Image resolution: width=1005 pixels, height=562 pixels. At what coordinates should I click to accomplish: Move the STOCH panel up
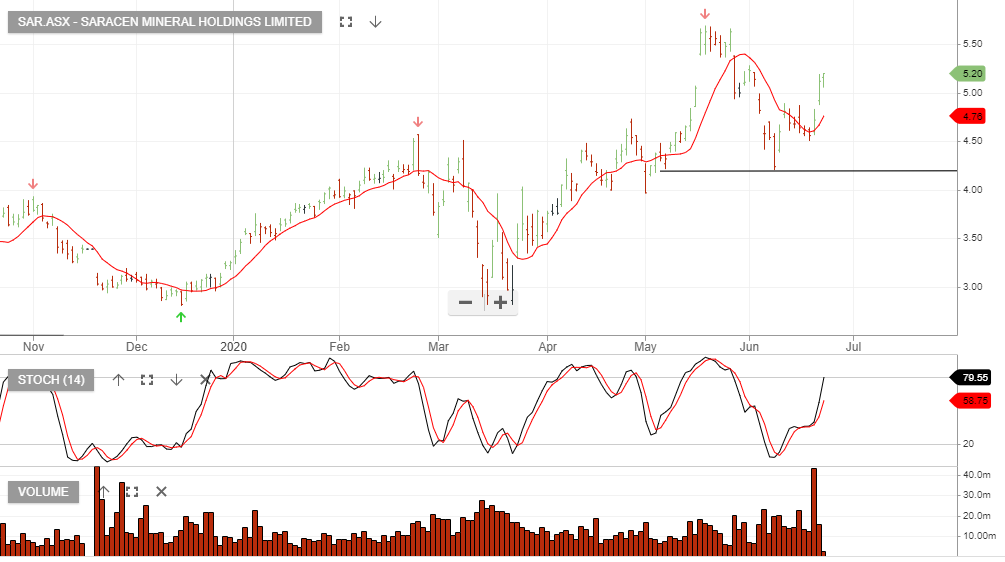[119, 380]
